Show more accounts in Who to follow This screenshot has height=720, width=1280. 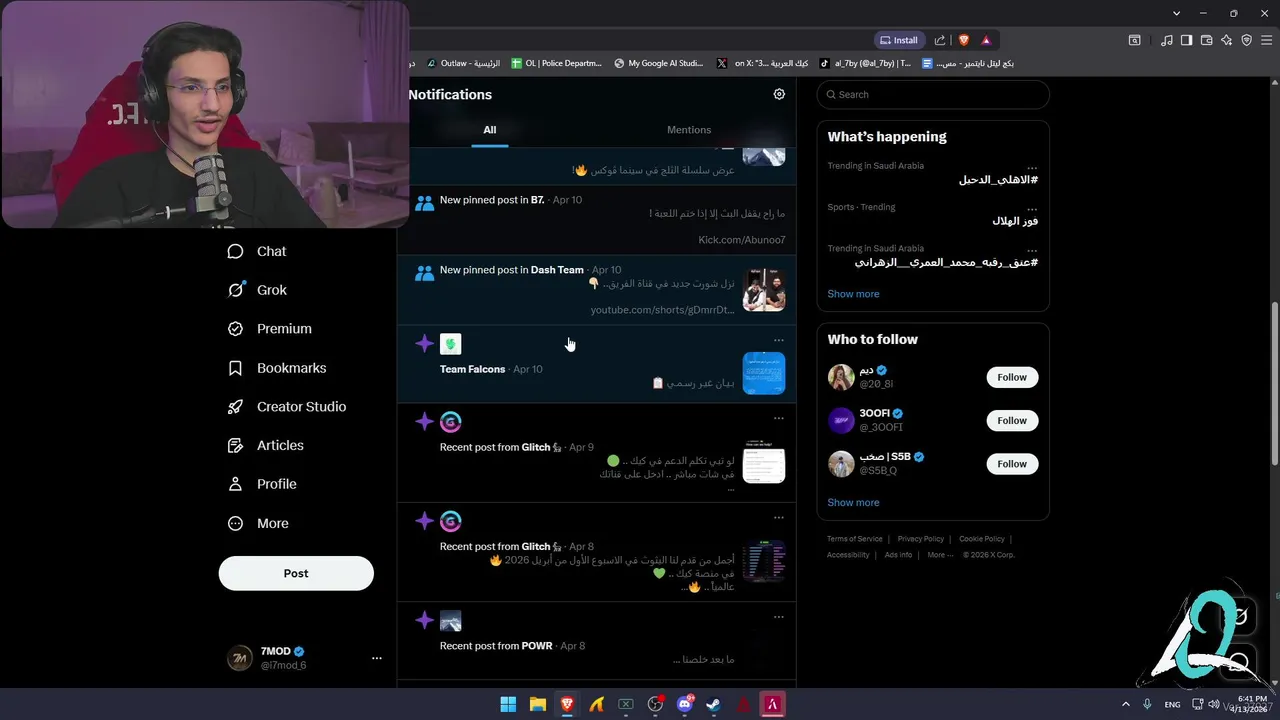click(853, 502)
